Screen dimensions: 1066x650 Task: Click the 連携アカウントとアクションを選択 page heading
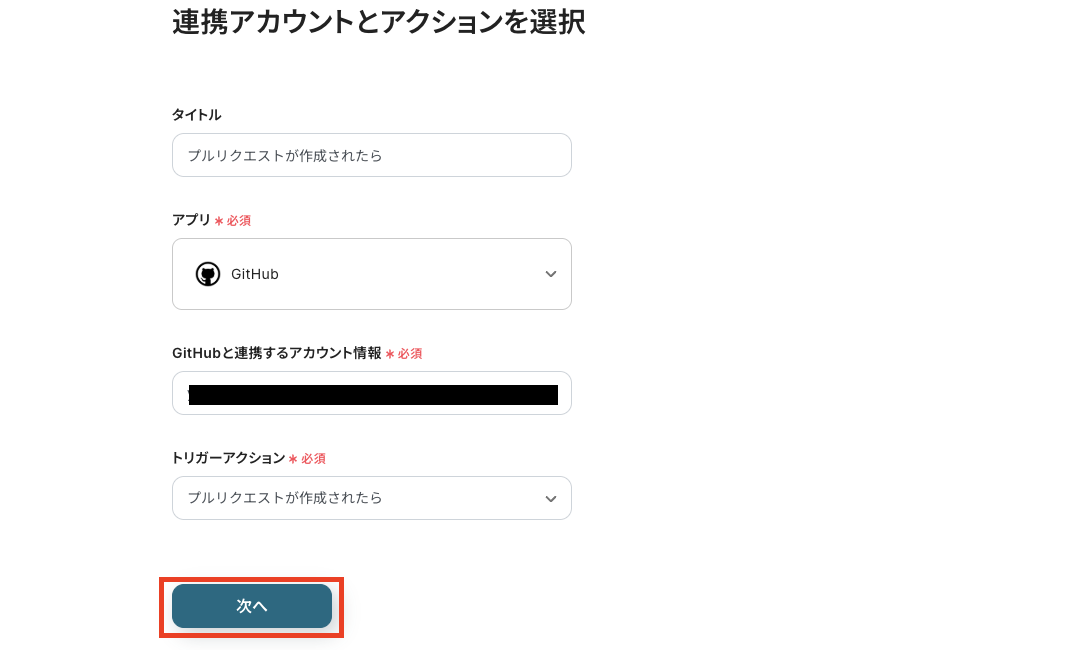pyautogui.click(x=378, y=22)
